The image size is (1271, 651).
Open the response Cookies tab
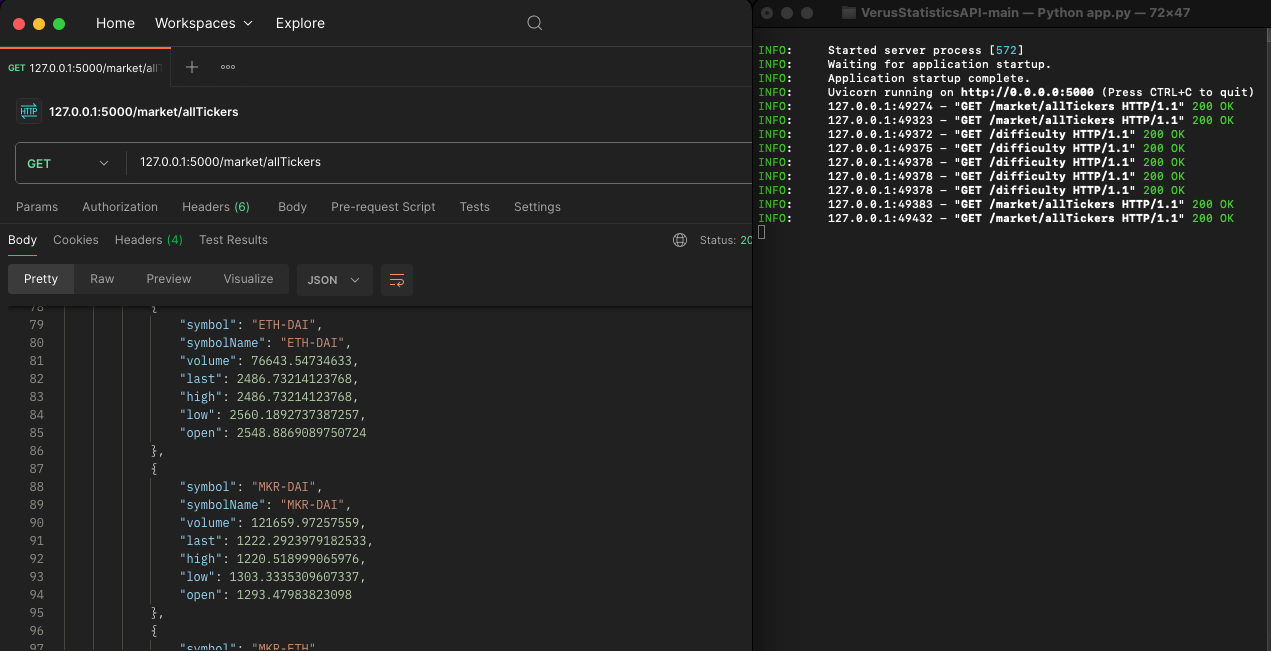(76, 240)
